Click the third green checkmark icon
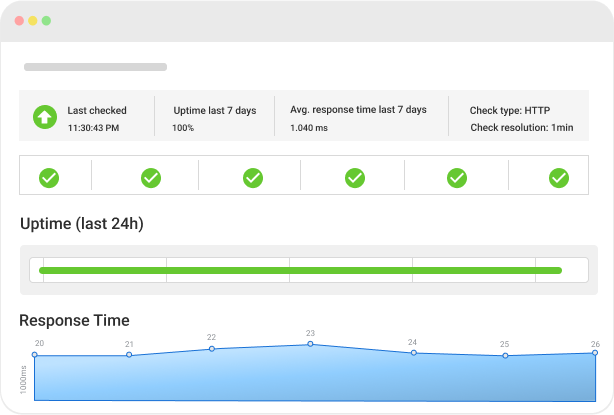This screenshot has height=415, width=614. 253,178
